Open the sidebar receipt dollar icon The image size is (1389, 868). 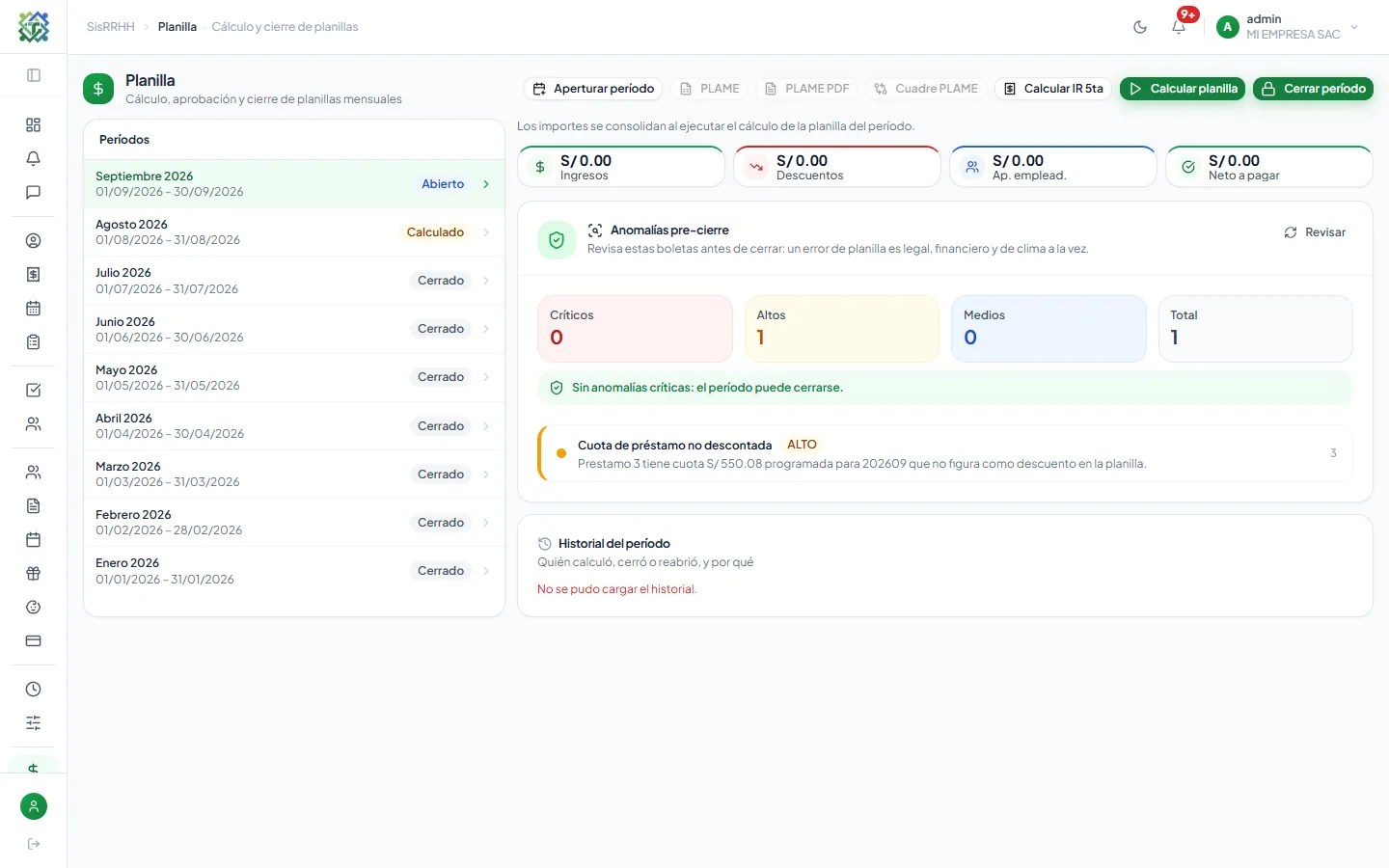(34, 275)
